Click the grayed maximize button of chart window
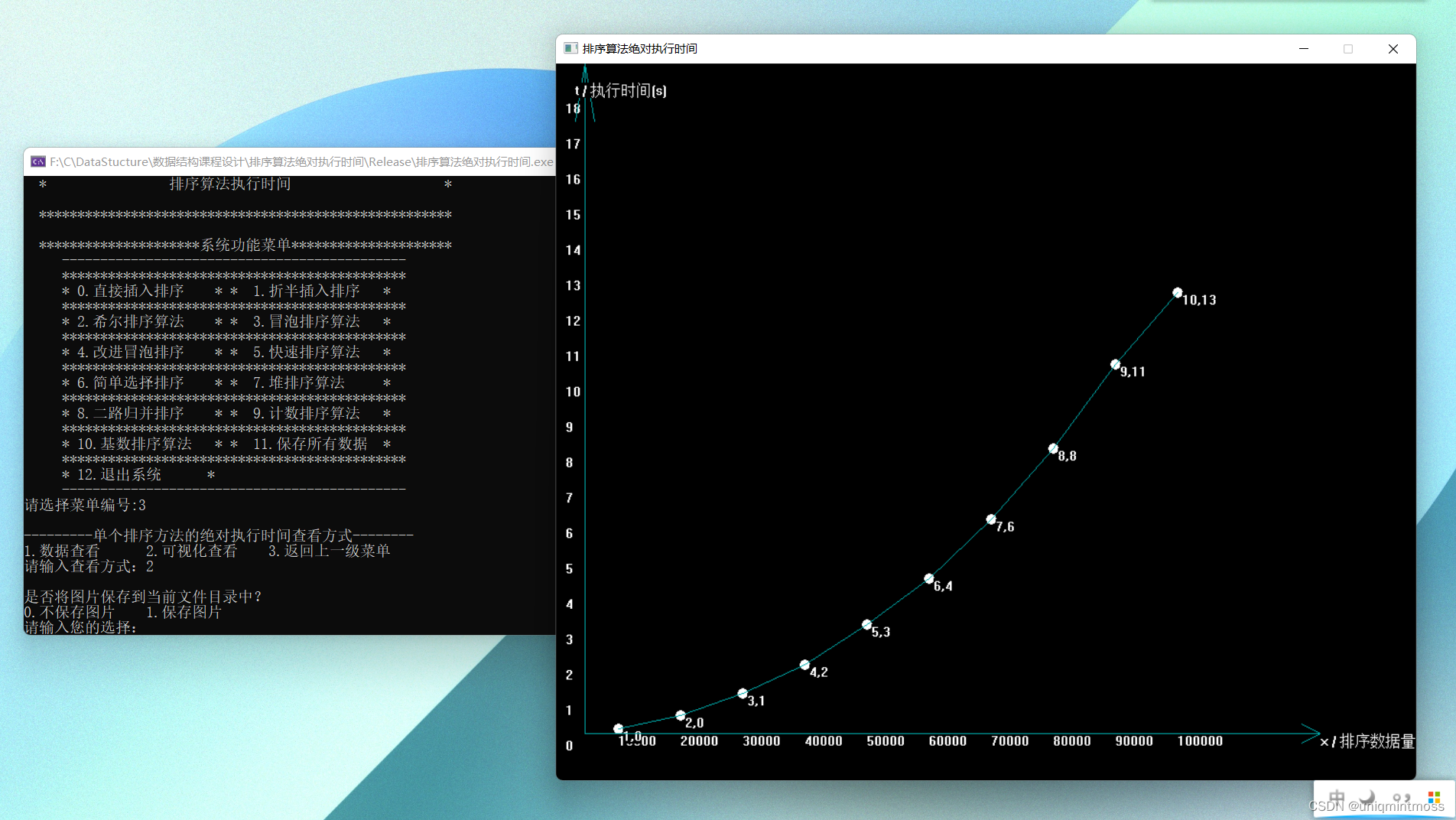The image size is (1456, 820). (1348, 48)
